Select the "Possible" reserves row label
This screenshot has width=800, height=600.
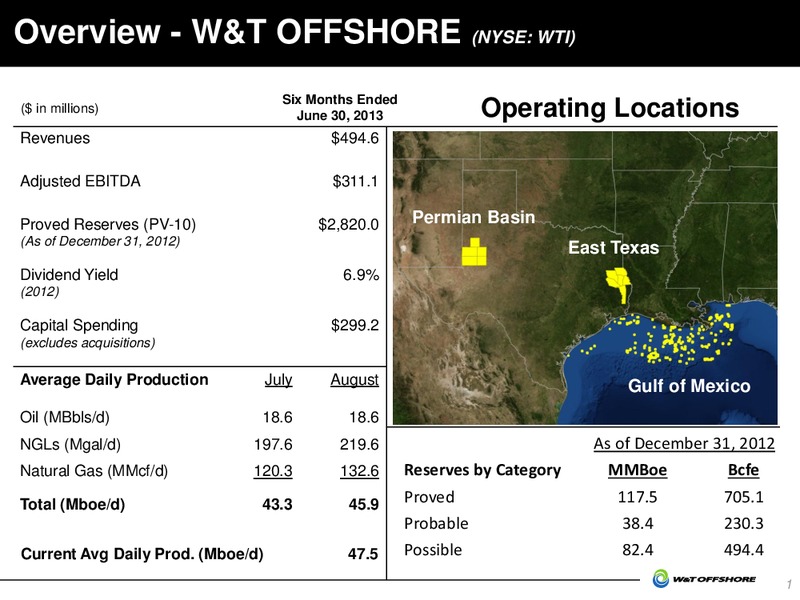433,550
